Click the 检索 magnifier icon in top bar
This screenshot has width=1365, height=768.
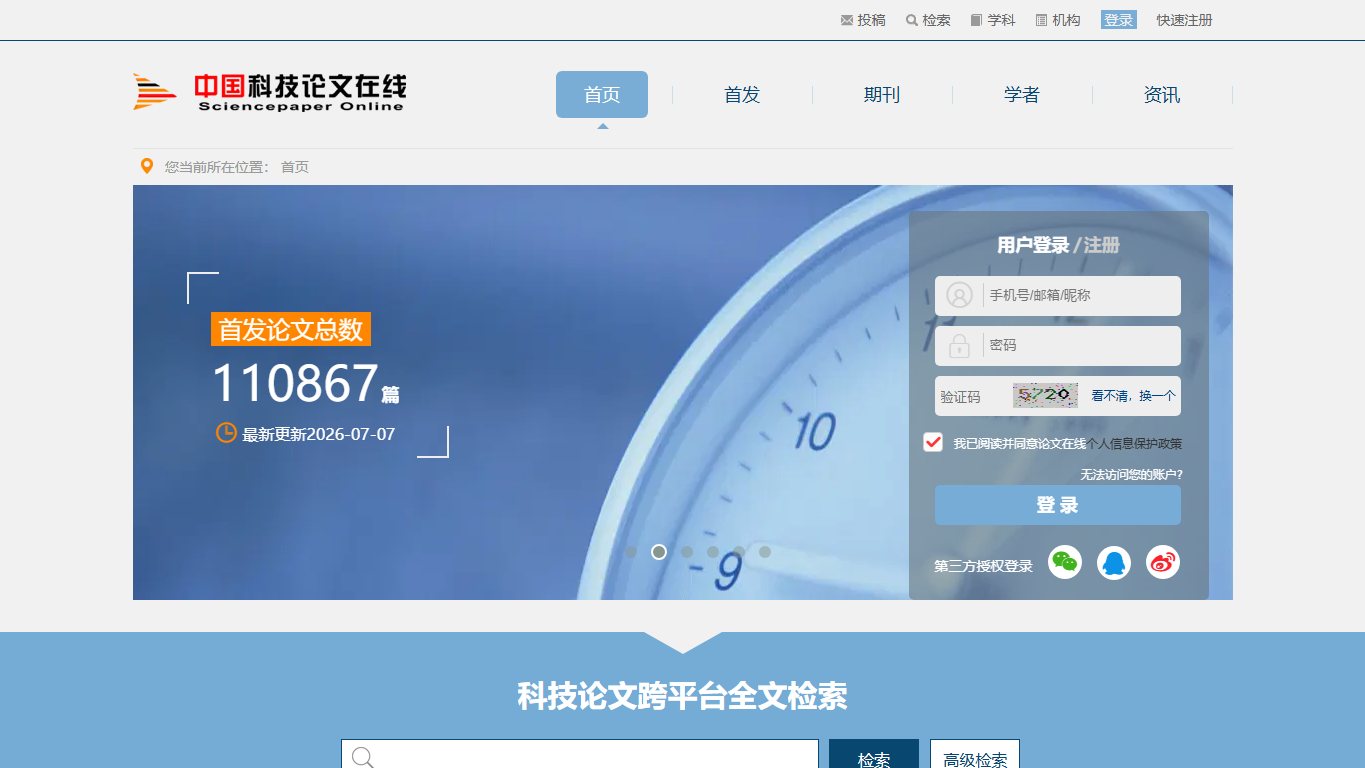[912, 20]
